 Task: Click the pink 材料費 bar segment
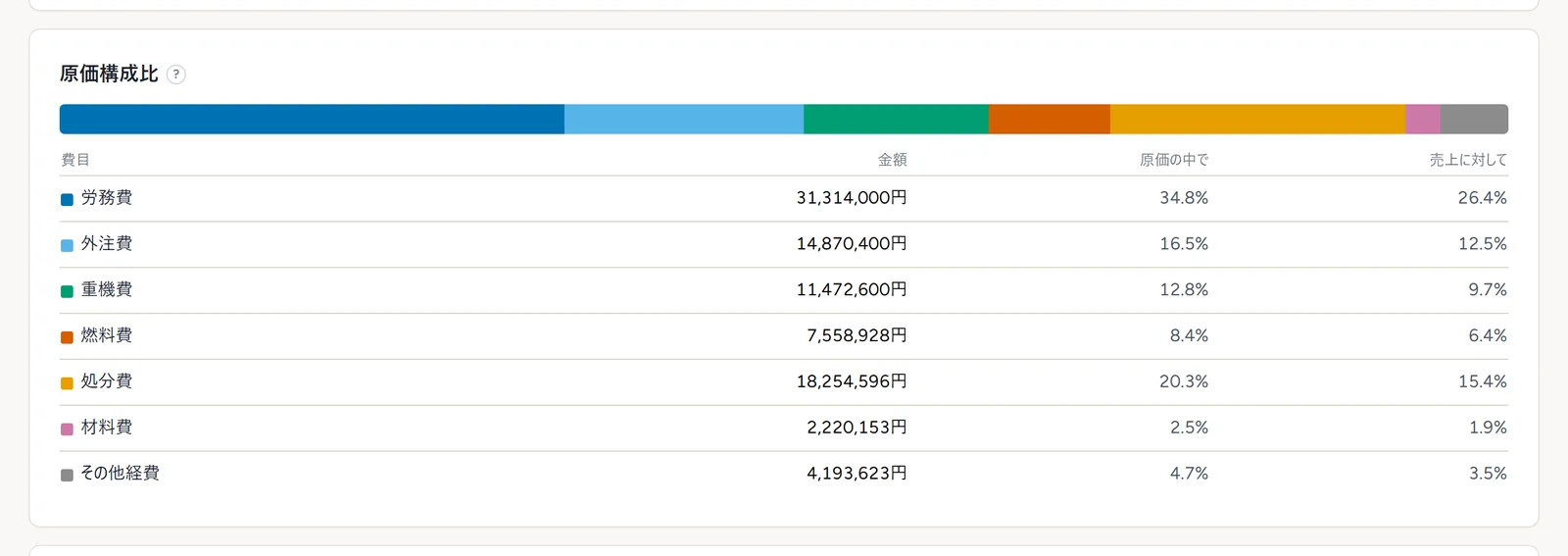[1423, 120]
